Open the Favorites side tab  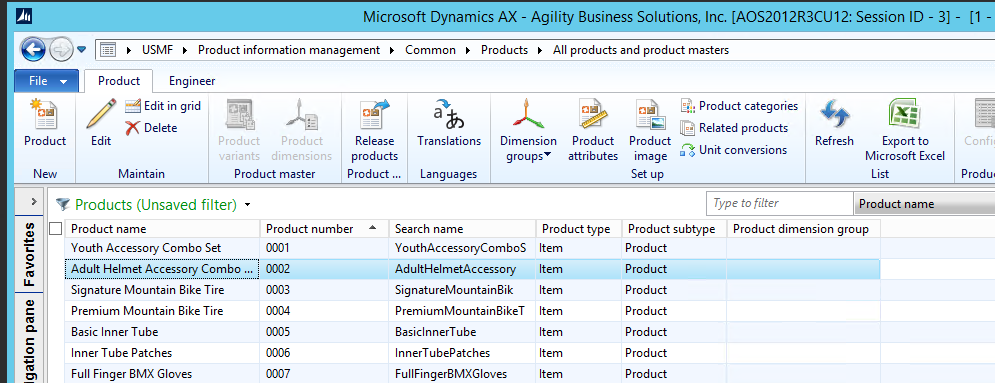(29, 255)
